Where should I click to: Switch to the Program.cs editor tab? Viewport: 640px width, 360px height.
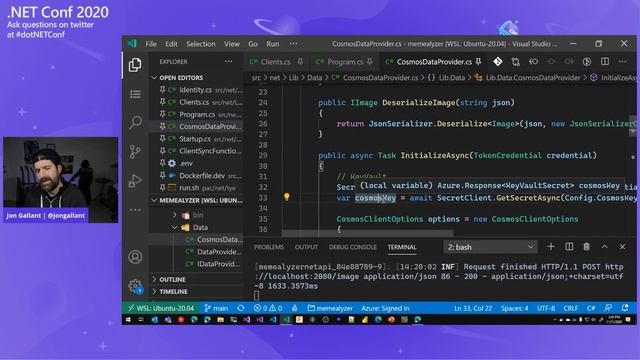(345, 62)
